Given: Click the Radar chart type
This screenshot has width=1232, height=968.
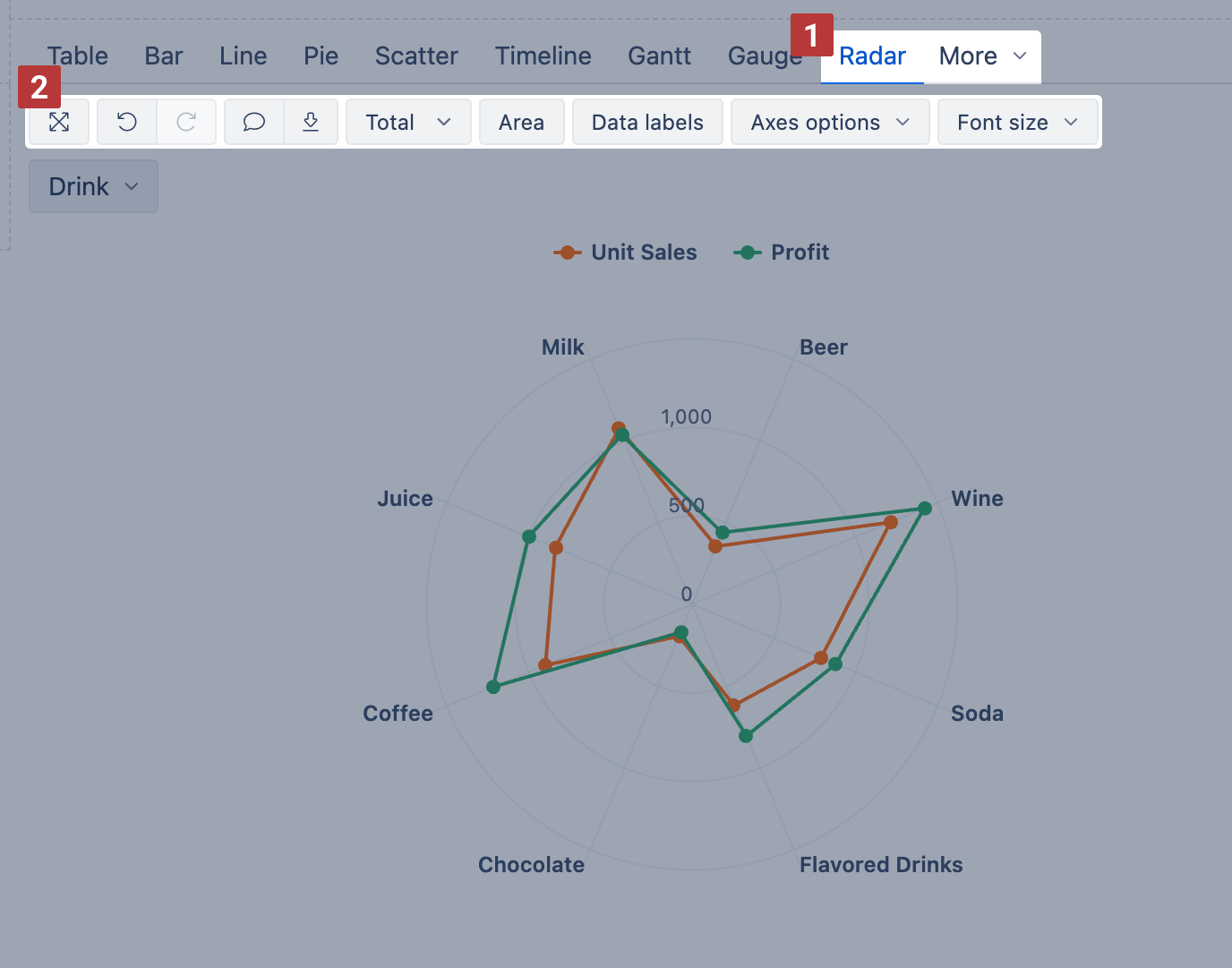Looking at the screenshot, I should (870, 56).
